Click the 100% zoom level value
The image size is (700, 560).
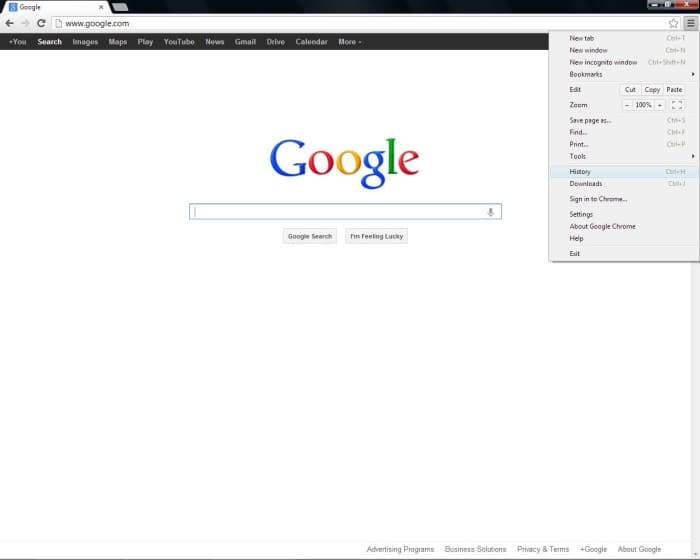[x=643, y=105]
